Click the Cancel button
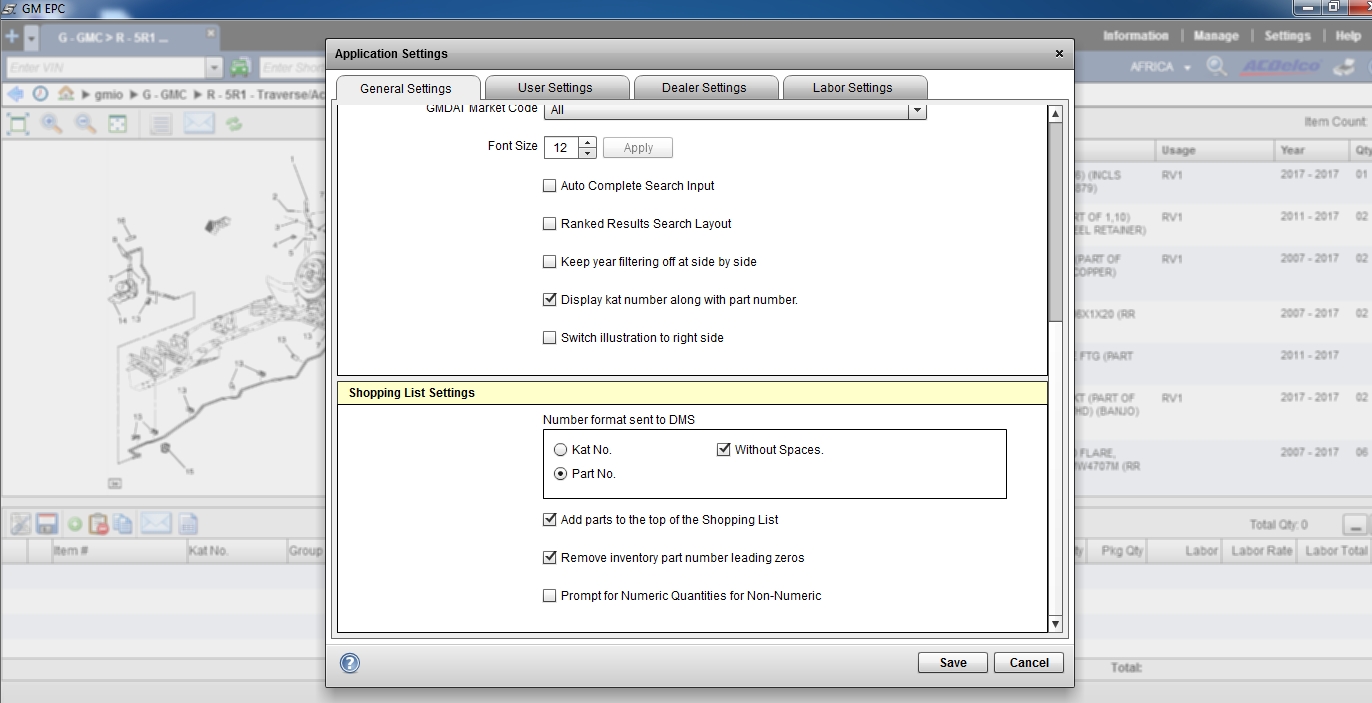1372x703 pixels. pos(1029,663)
